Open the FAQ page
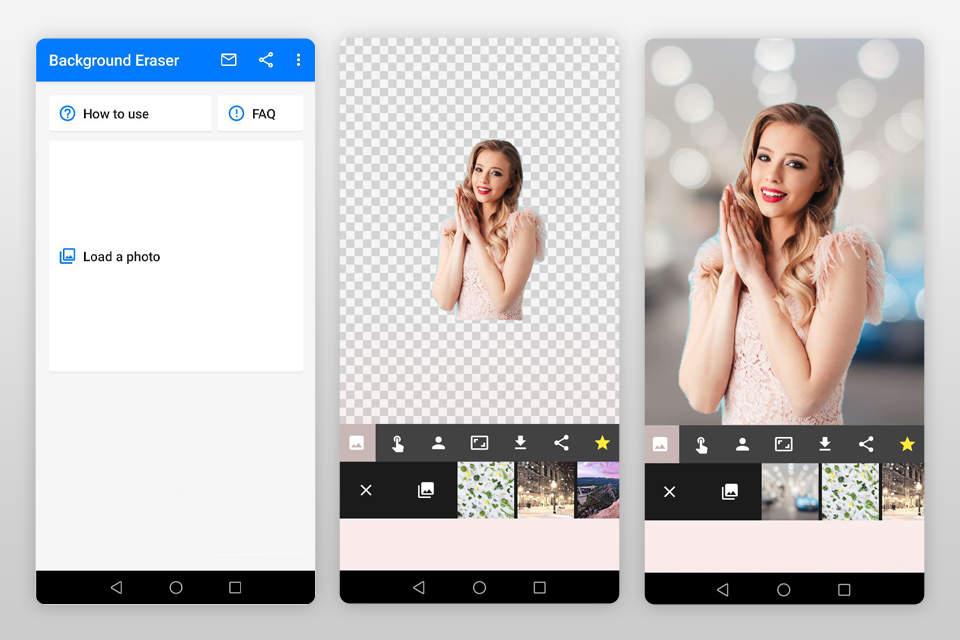 pyautogui.click(x=260, y=114)
